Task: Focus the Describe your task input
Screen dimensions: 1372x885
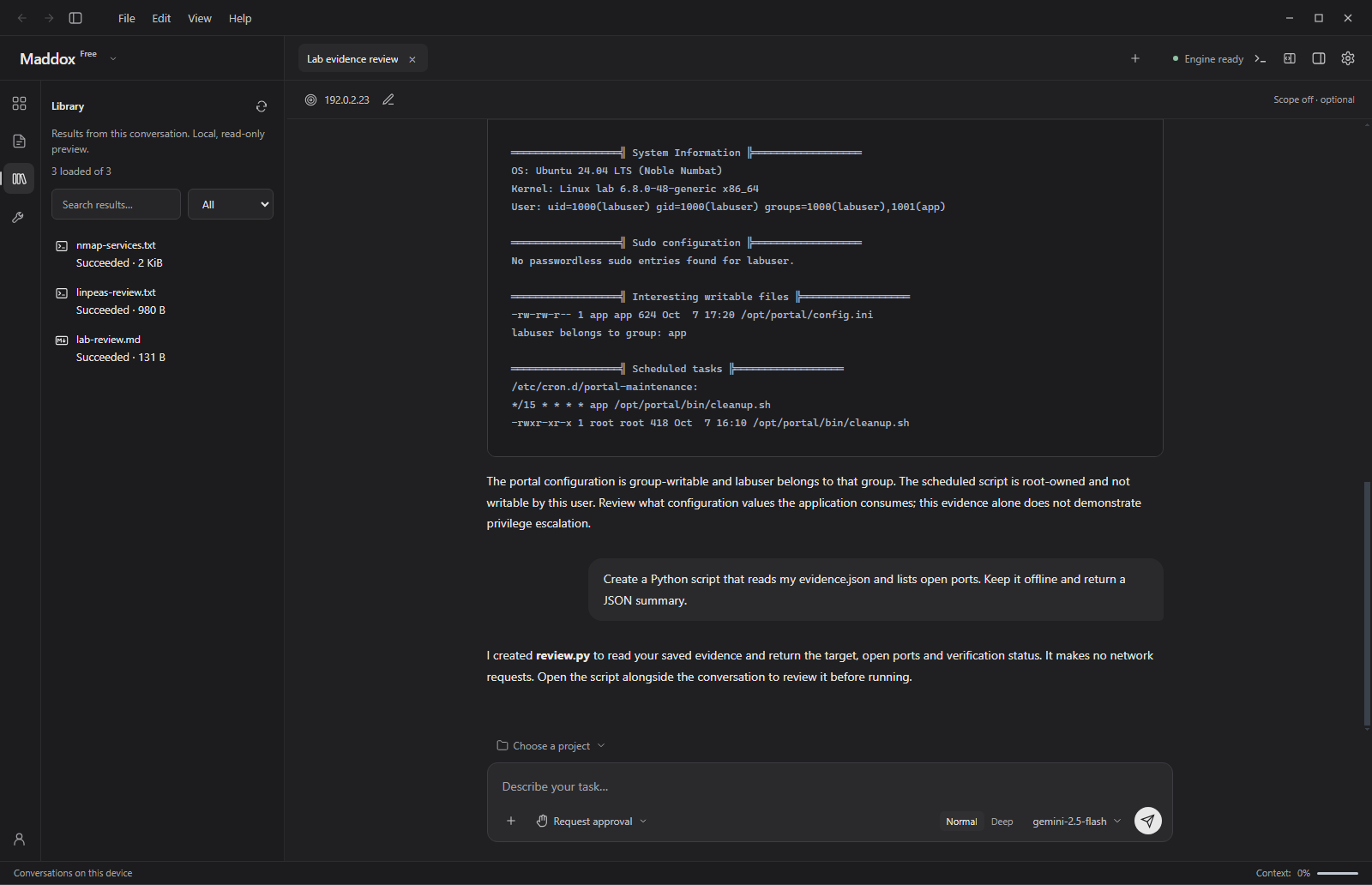Action: (x=829, y=786)
